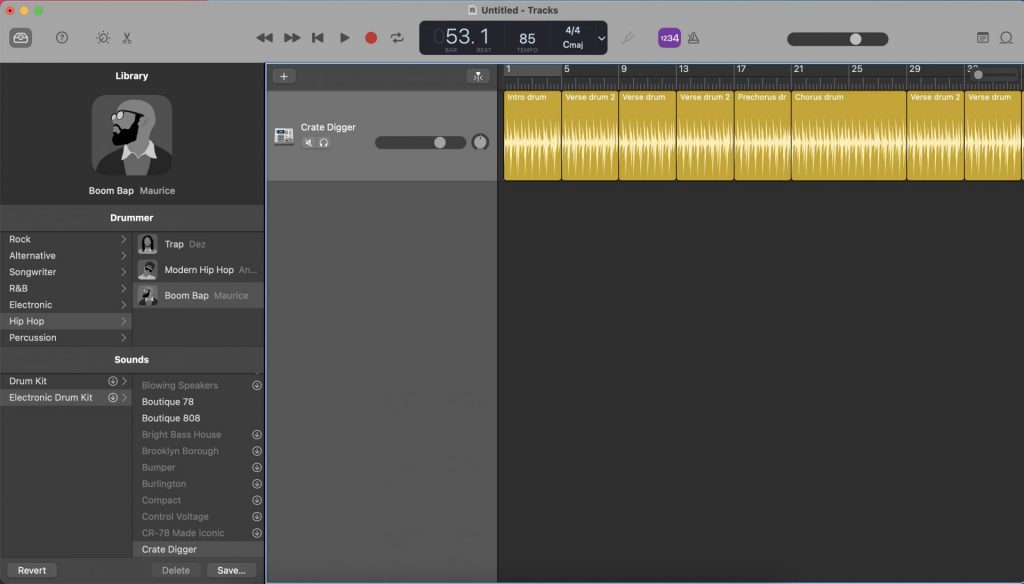1024x584 pixels.
Task: Toggle the 1234 Count-in button
Action: click(x=669, y=38)
